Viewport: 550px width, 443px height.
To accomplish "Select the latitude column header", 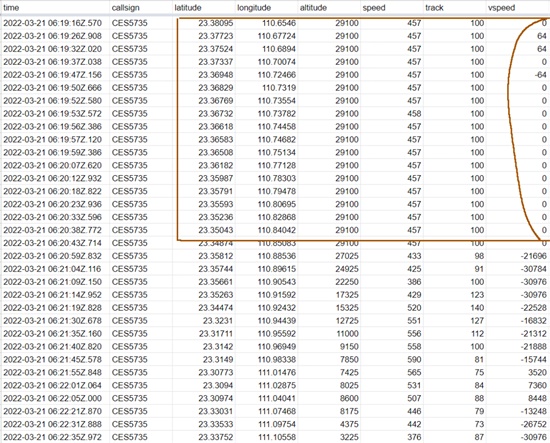I will pos(204,8).
